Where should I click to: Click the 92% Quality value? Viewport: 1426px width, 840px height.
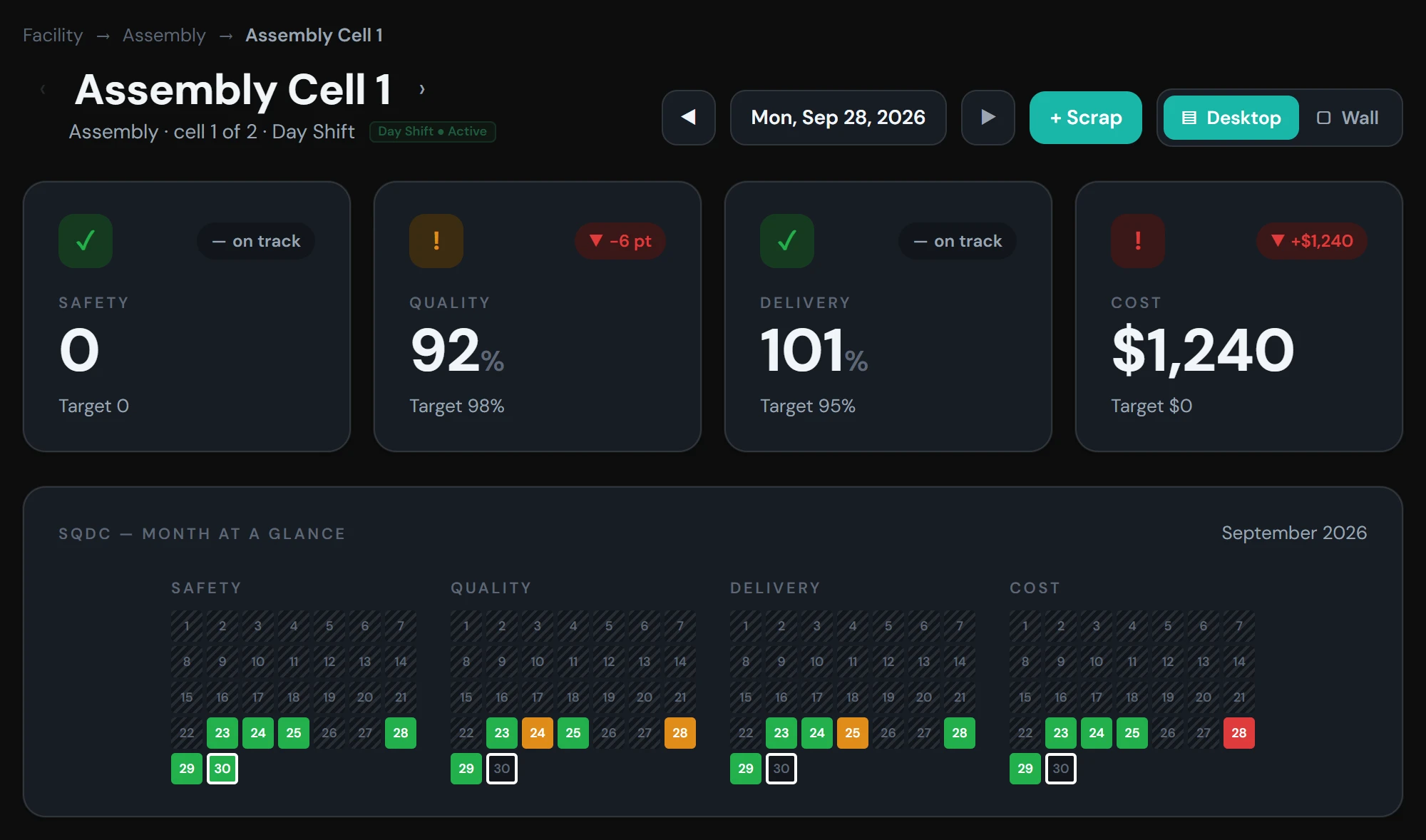[457, 350]
